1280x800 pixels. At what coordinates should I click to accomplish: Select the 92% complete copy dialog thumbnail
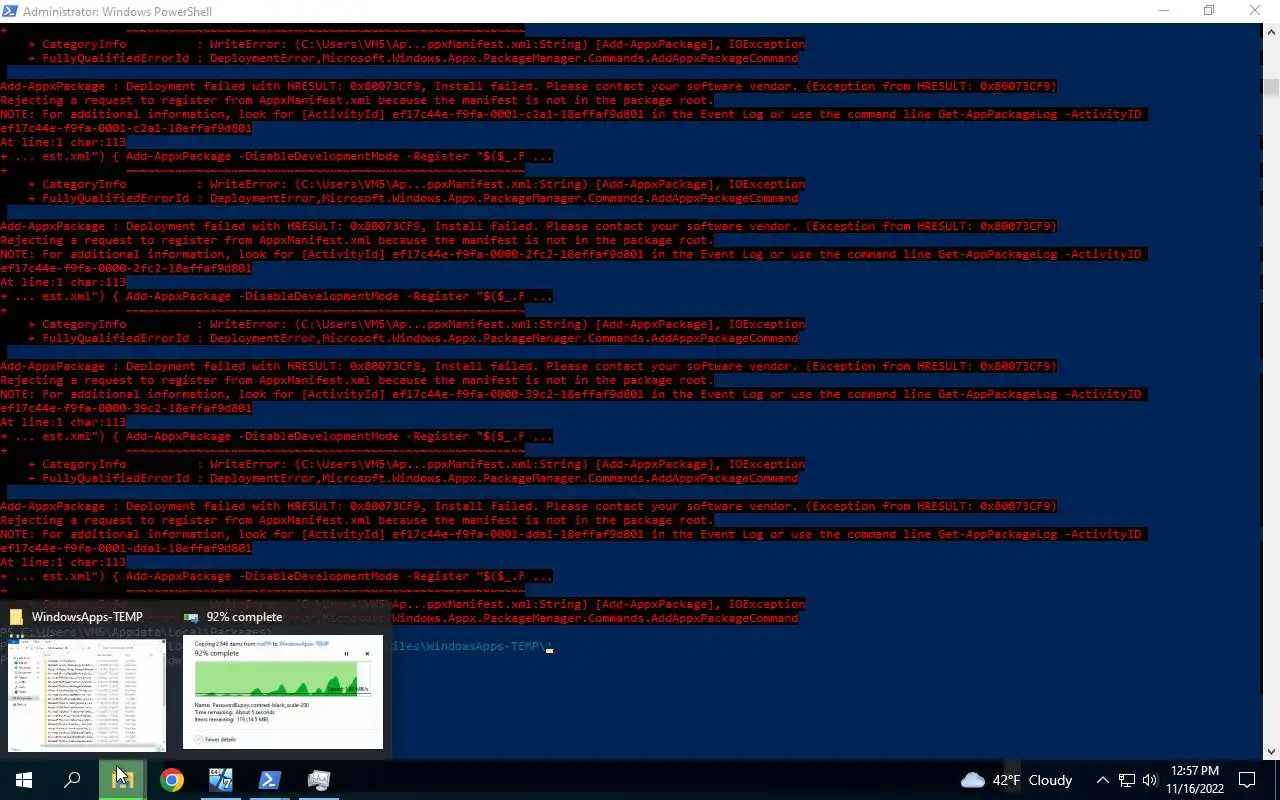pyautogui.click(x=283, y=692)
